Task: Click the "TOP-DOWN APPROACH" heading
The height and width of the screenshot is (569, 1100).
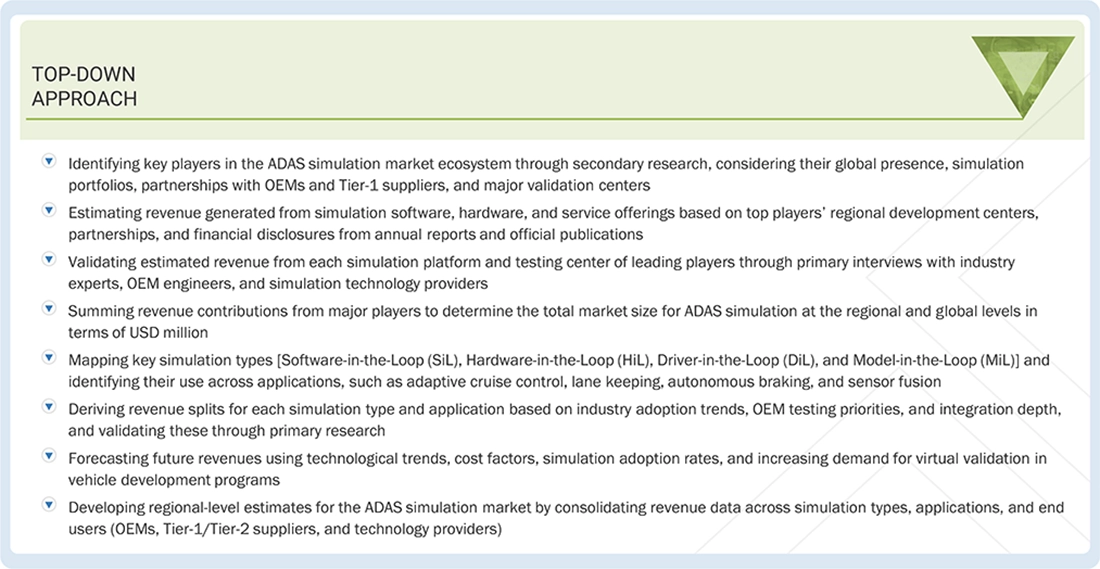Action: 84,87
